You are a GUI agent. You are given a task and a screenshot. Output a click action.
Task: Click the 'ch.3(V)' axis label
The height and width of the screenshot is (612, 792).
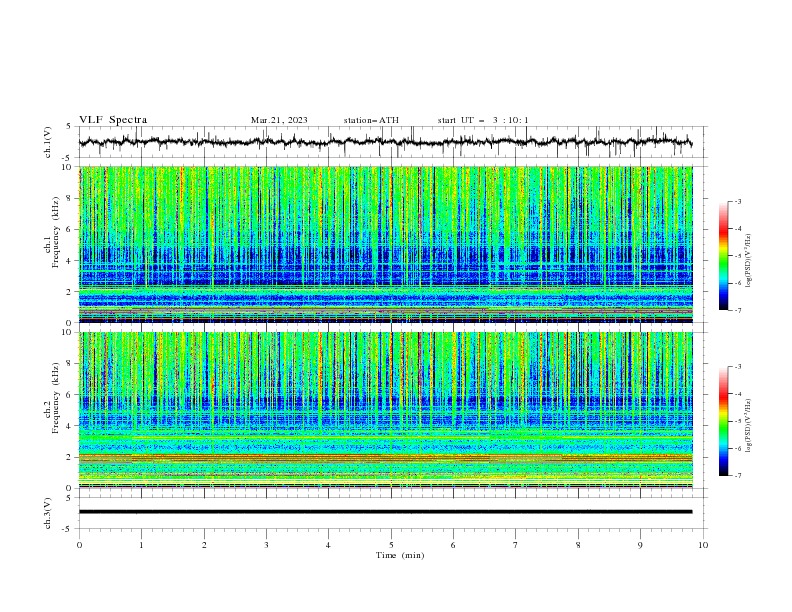pyautogui.click(x=48, y=513)
